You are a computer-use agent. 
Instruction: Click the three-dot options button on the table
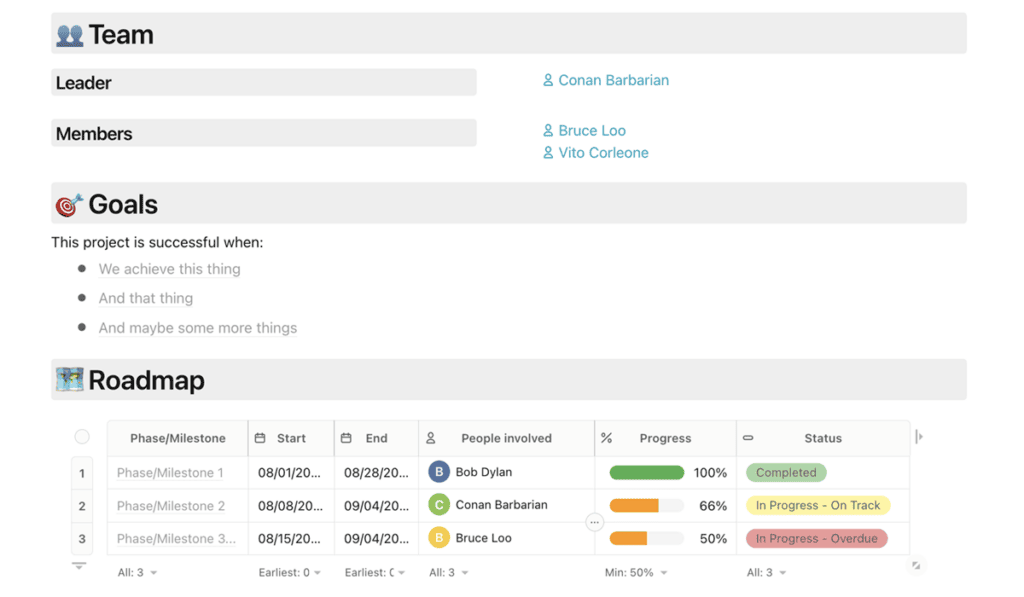coord(594,522)
